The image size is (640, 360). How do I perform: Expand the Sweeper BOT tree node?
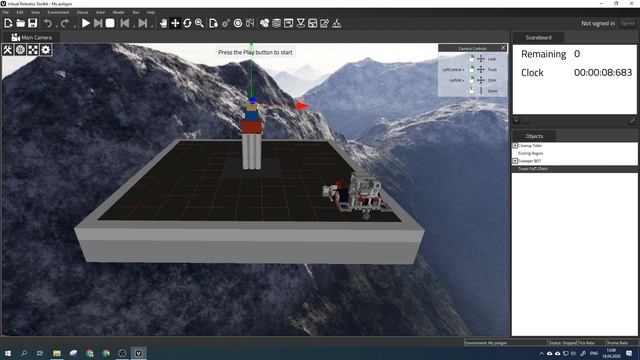pyautogui.click(x=515, y=161)
